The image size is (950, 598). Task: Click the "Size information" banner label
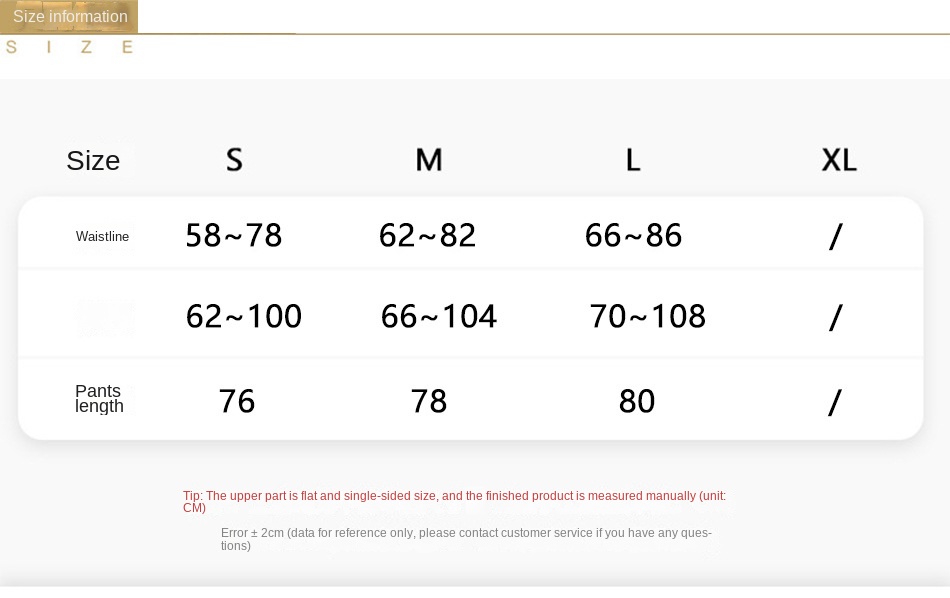(70, 17)
